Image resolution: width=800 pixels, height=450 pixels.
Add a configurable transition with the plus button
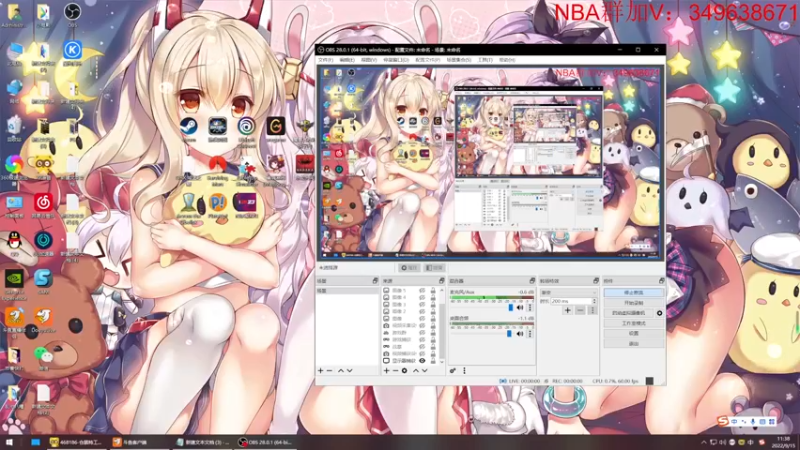coord(567,310)
